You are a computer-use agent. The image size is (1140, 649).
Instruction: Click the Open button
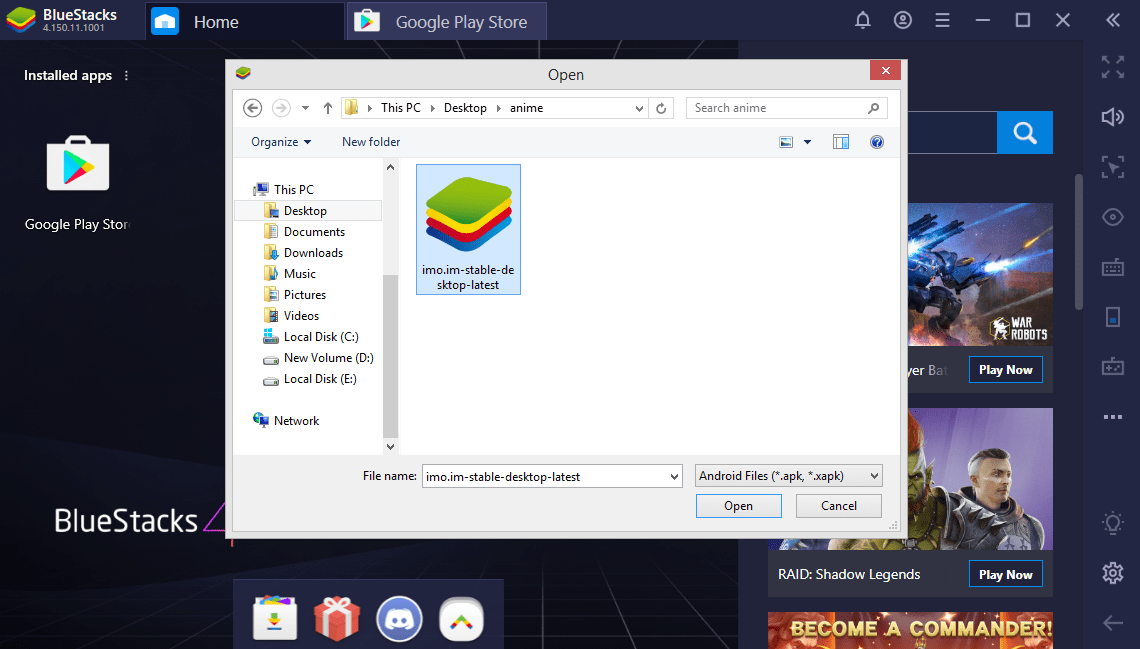[x=739, y=506]
